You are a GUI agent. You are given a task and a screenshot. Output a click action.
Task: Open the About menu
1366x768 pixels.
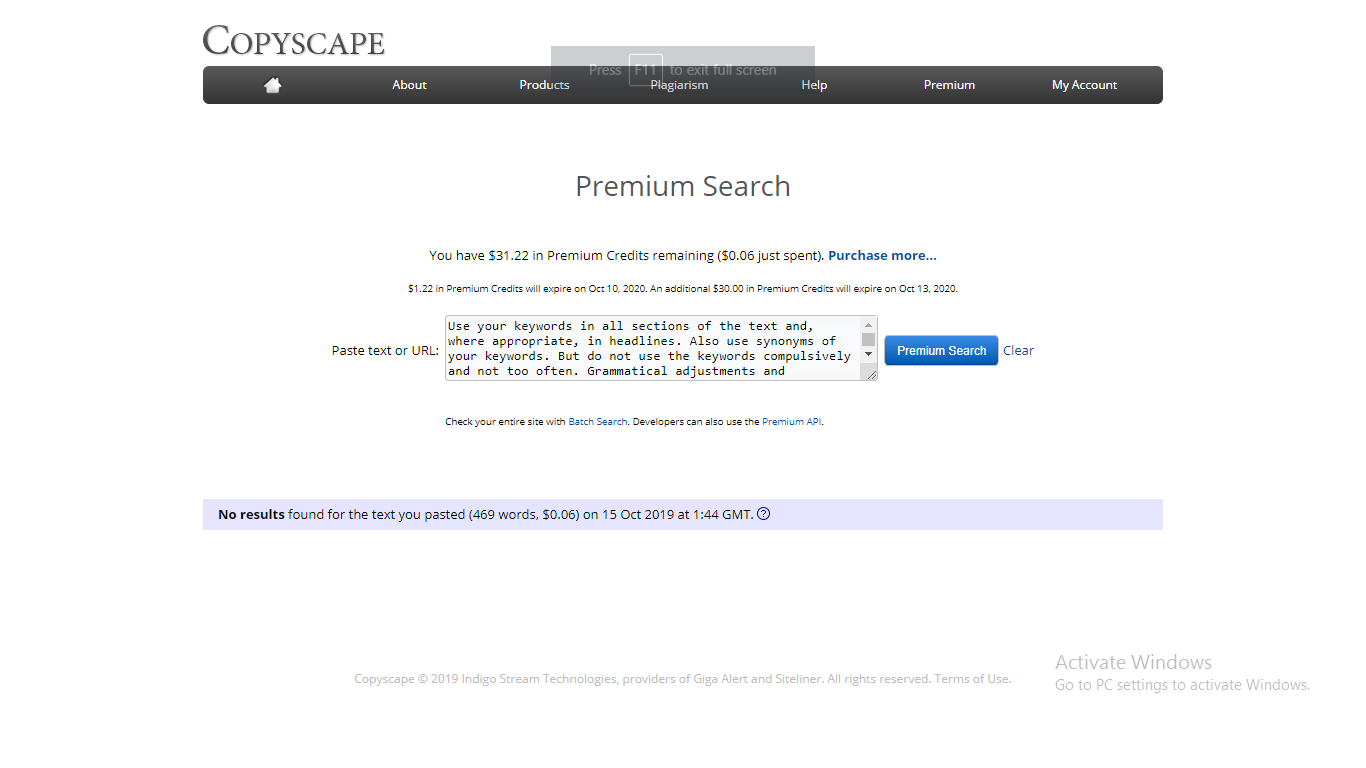click(409, 85)
